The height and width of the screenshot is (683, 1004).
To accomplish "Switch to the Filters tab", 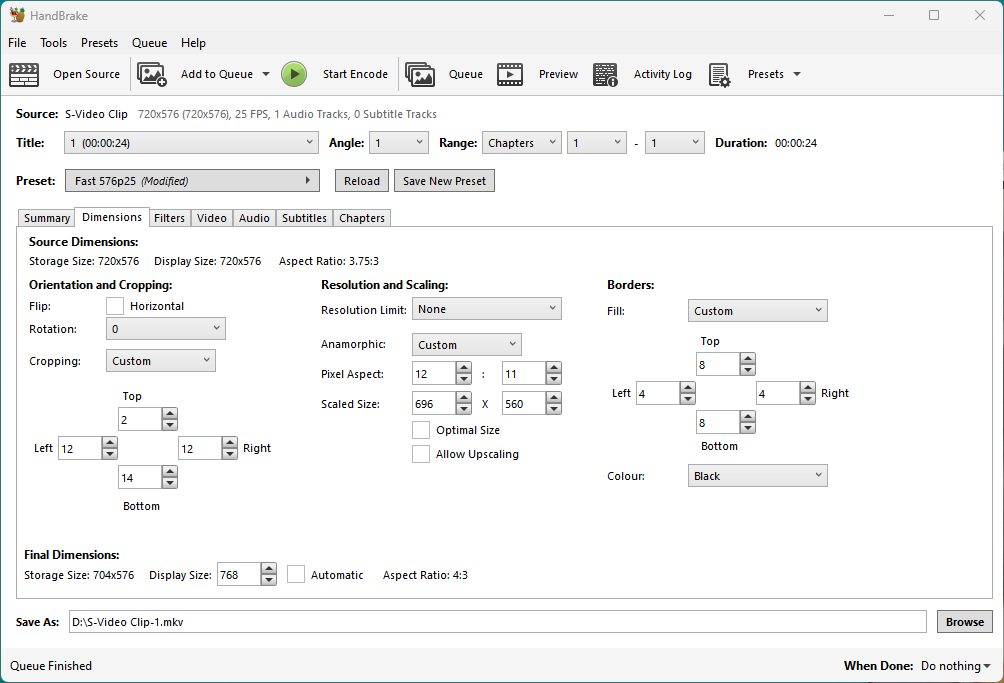I will point(169,218).
